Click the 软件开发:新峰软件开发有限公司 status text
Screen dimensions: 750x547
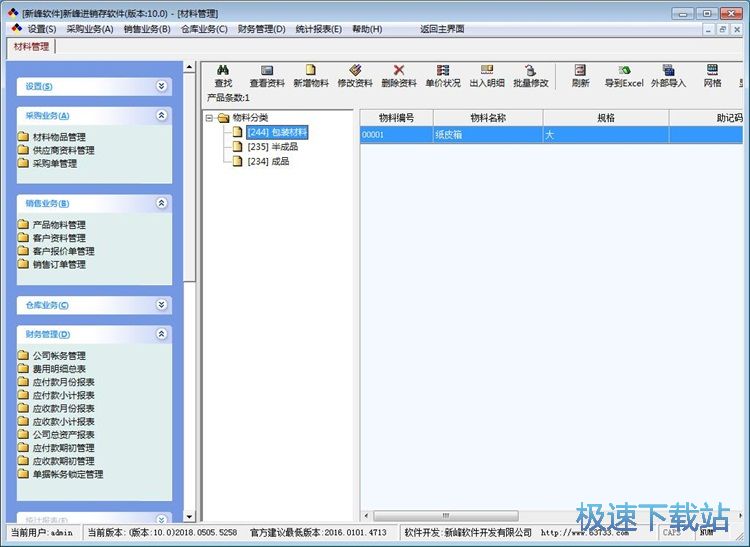point(468,532)
